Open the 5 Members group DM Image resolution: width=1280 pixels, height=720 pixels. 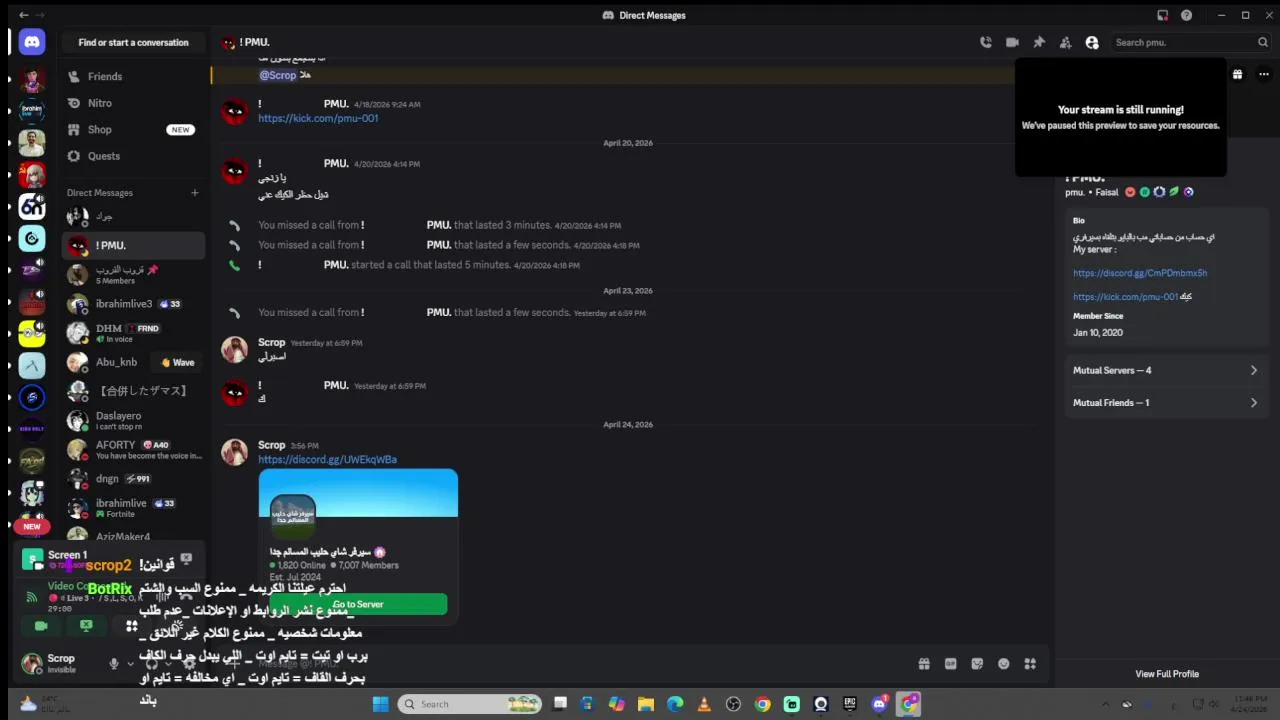click(x=133, y=275)
